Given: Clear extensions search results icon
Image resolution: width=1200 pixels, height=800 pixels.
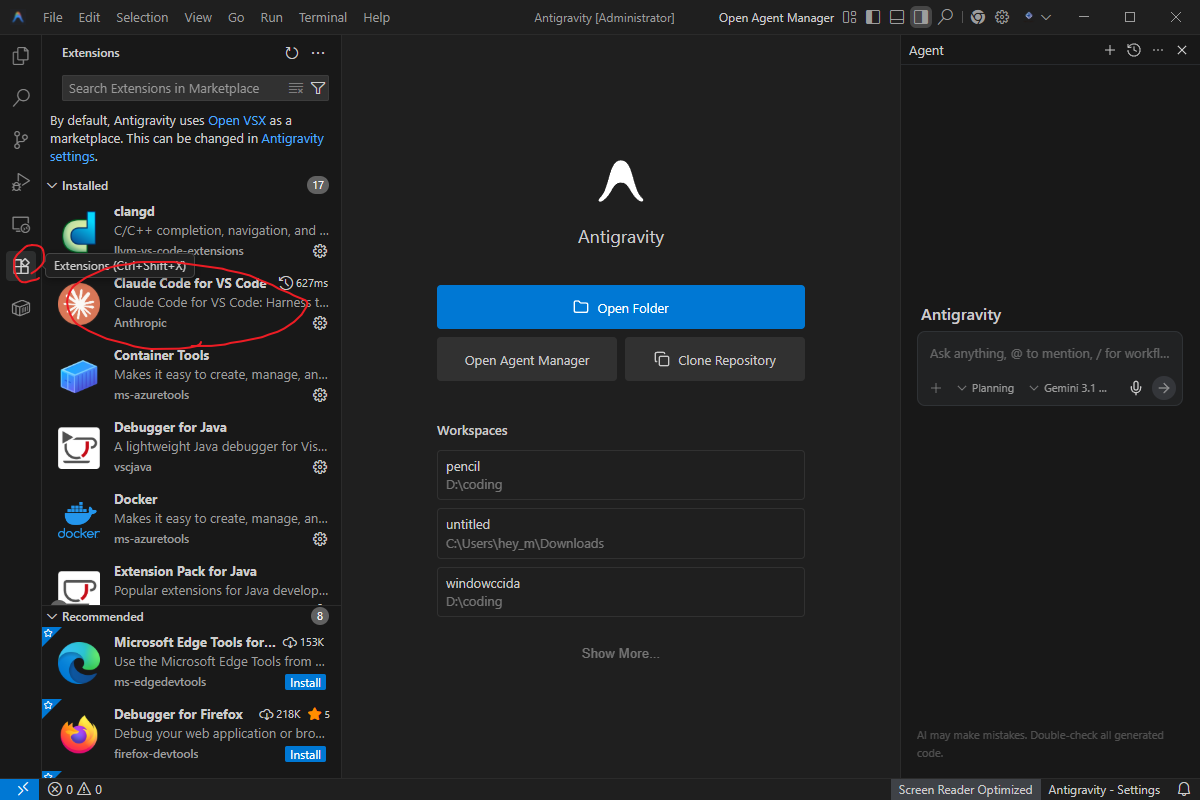Looking at the screenshot, I should [296, 88].
